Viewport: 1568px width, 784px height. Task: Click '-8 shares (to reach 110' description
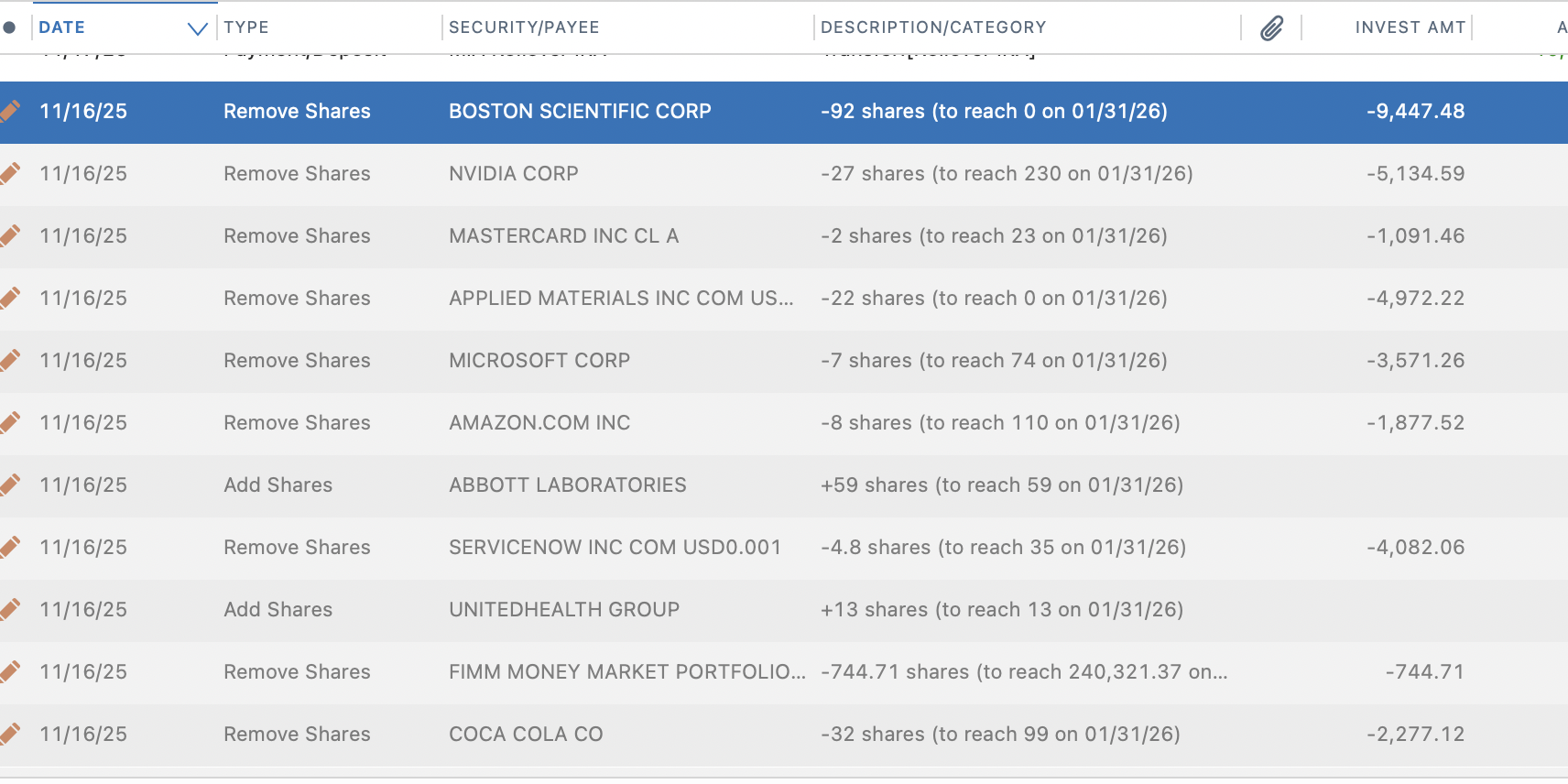click(1000, 423)
